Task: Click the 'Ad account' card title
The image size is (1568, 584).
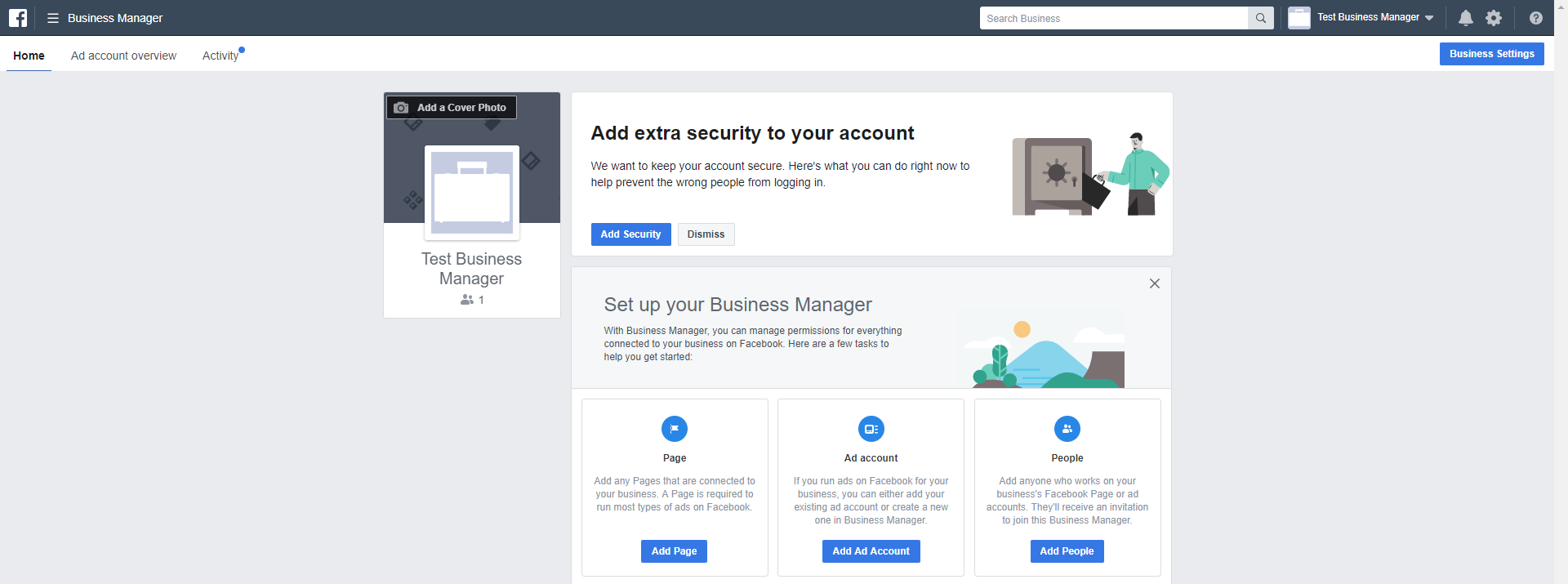Action: (871, 458)
